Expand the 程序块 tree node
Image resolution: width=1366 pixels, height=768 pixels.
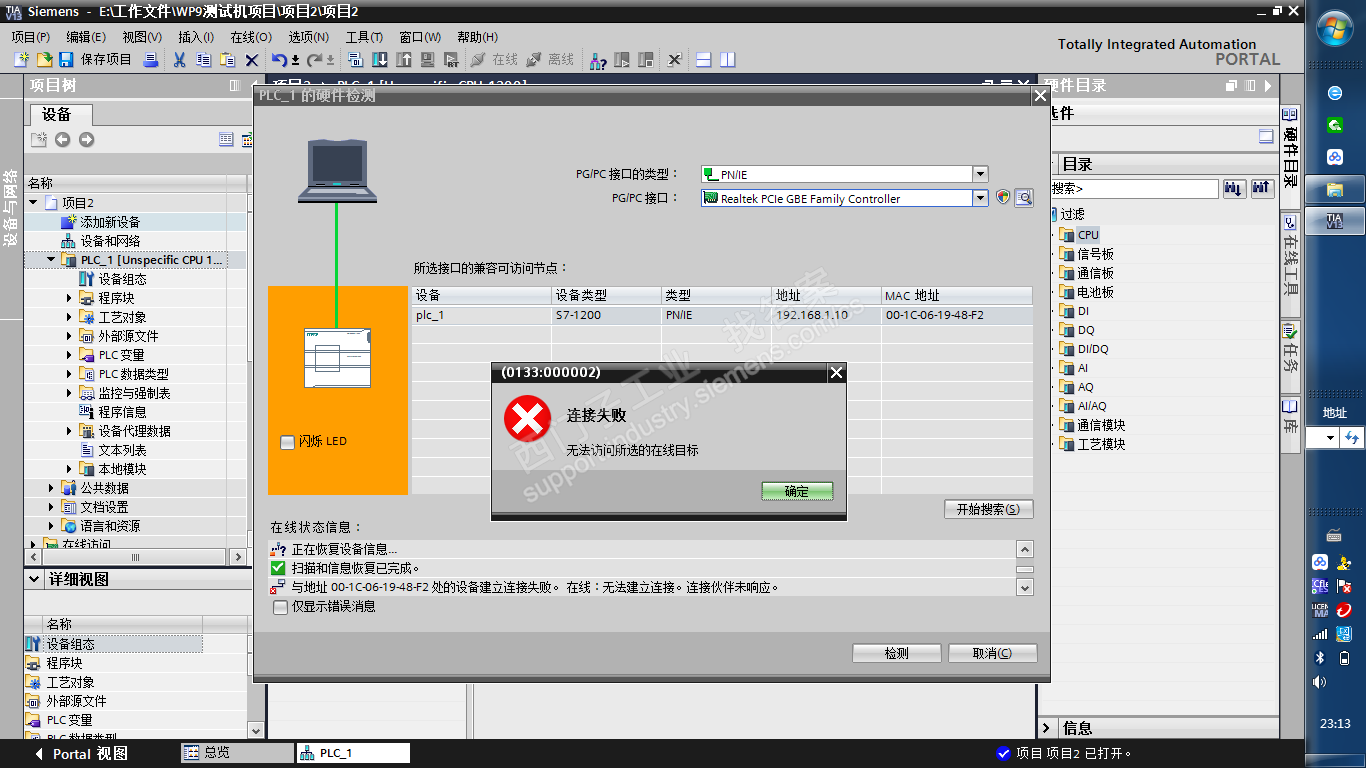click(x=70, y=298)
